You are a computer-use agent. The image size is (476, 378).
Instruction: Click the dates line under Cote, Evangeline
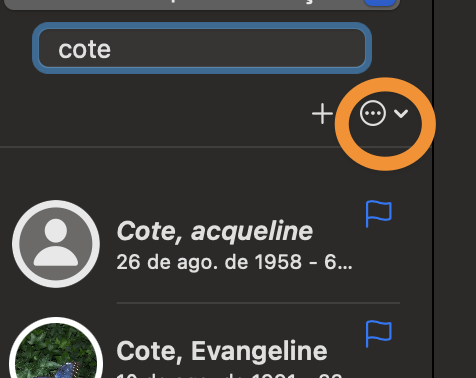(x=230, y=375)
